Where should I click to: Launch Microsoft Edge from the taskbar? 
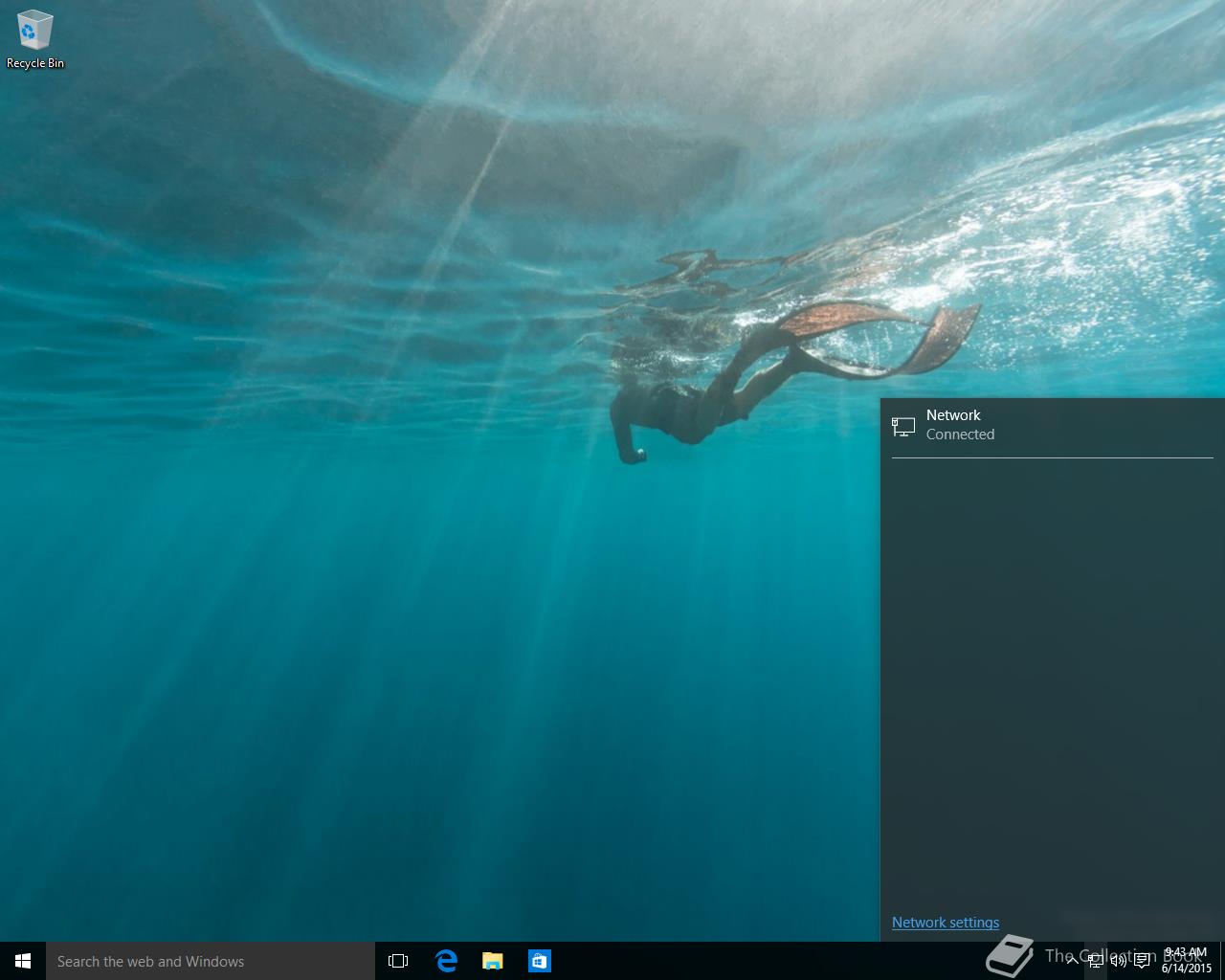(x=446, y=961)
